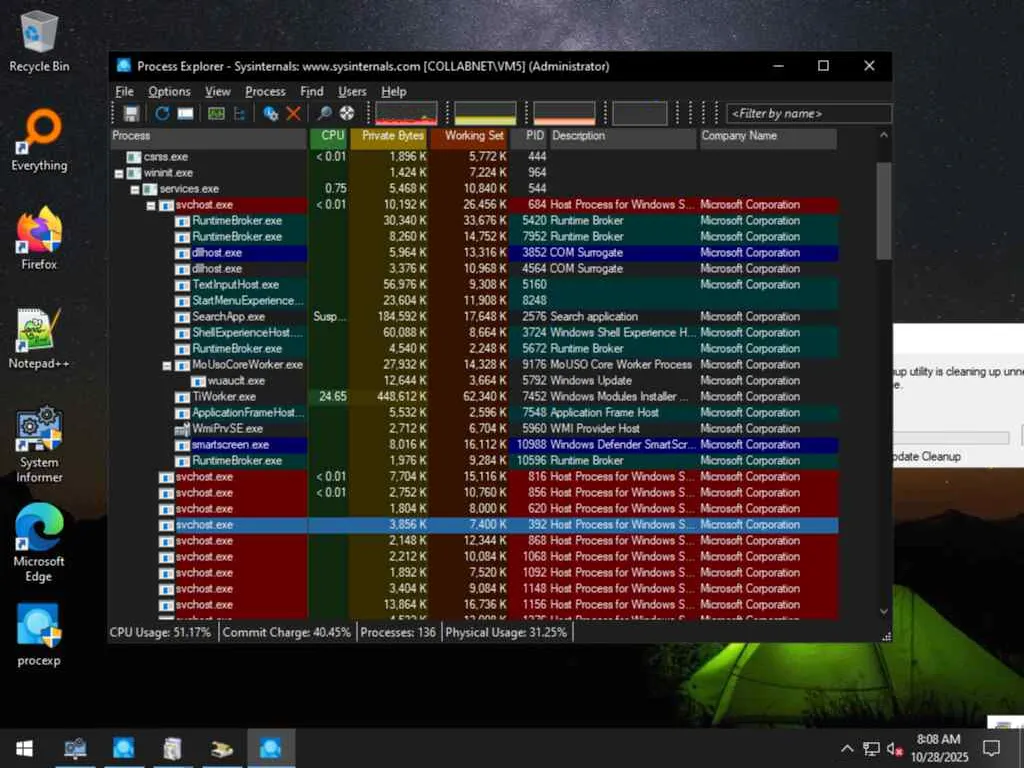Sort by Private Bytes column header

[x=389, y=137]
